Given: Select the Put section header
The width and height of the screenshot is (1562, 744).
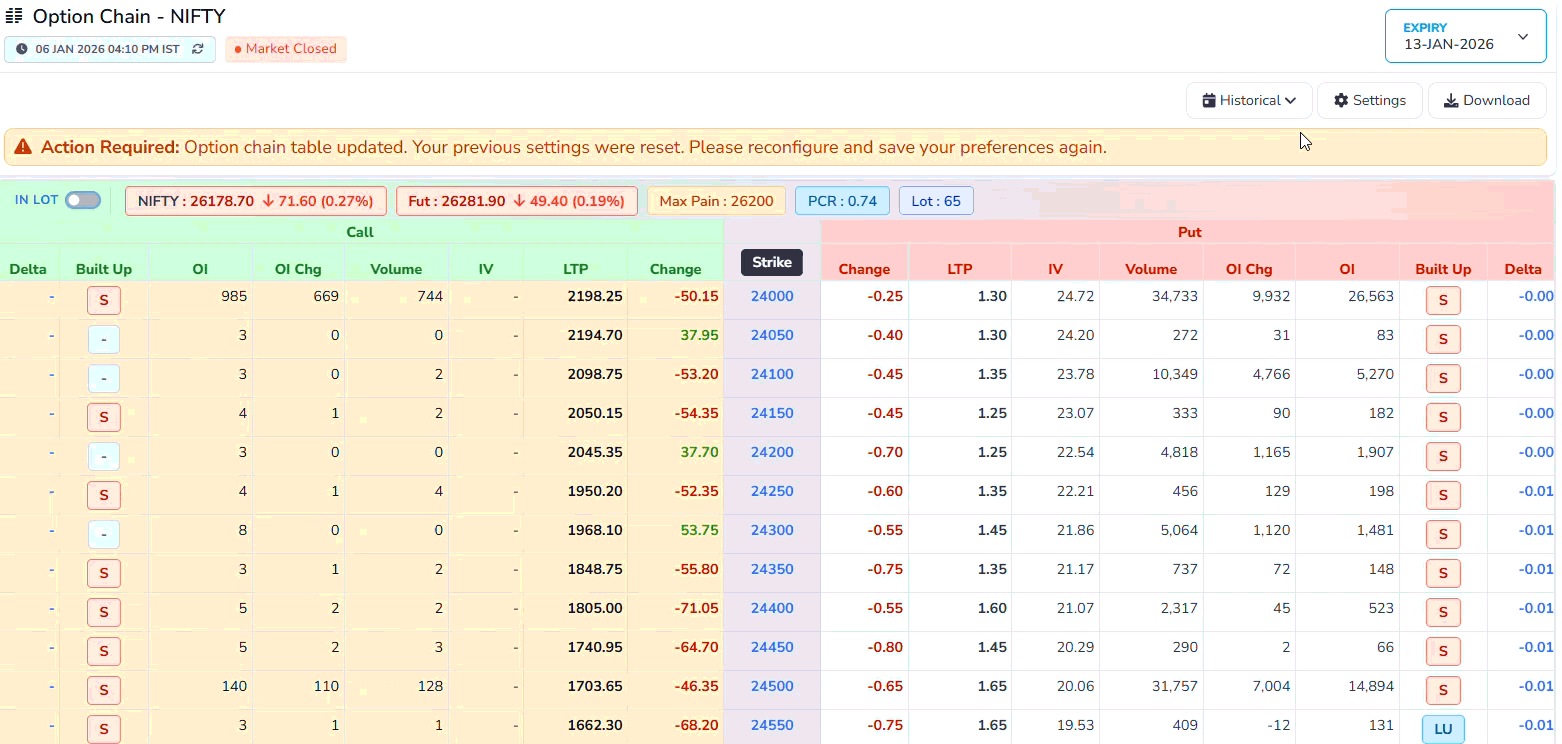Looking at the screenshot, I should pos(1189,232).
